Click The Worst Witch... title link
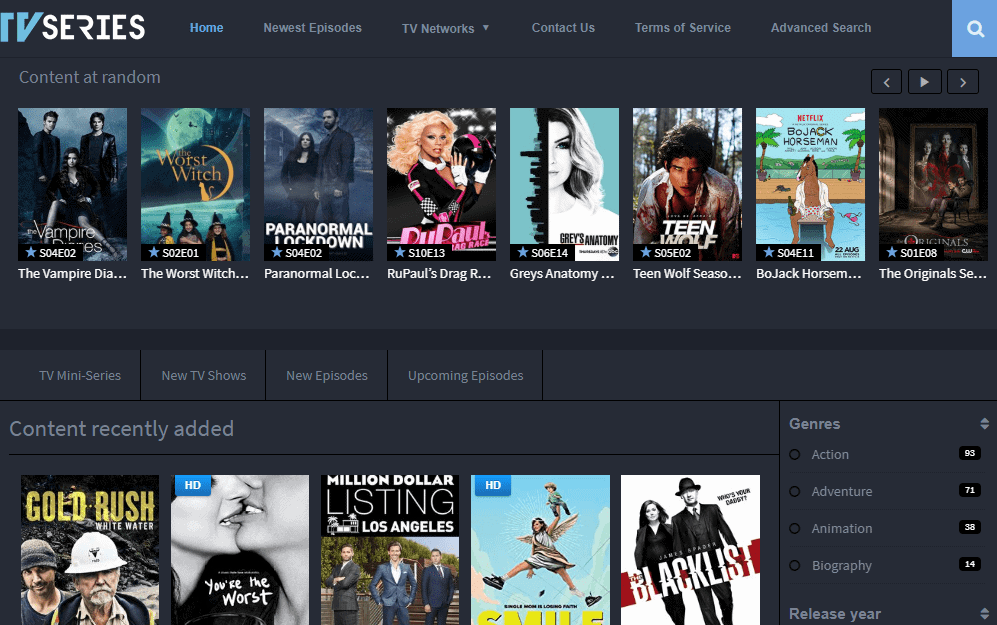This screenshot has height=625, width=997. [195, 274]
